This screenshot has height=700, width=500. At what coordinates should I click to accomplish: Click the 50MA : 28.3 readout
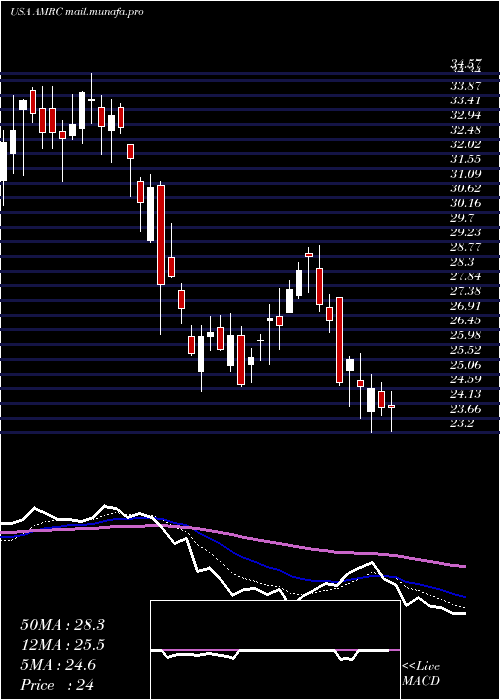(62, 625)
